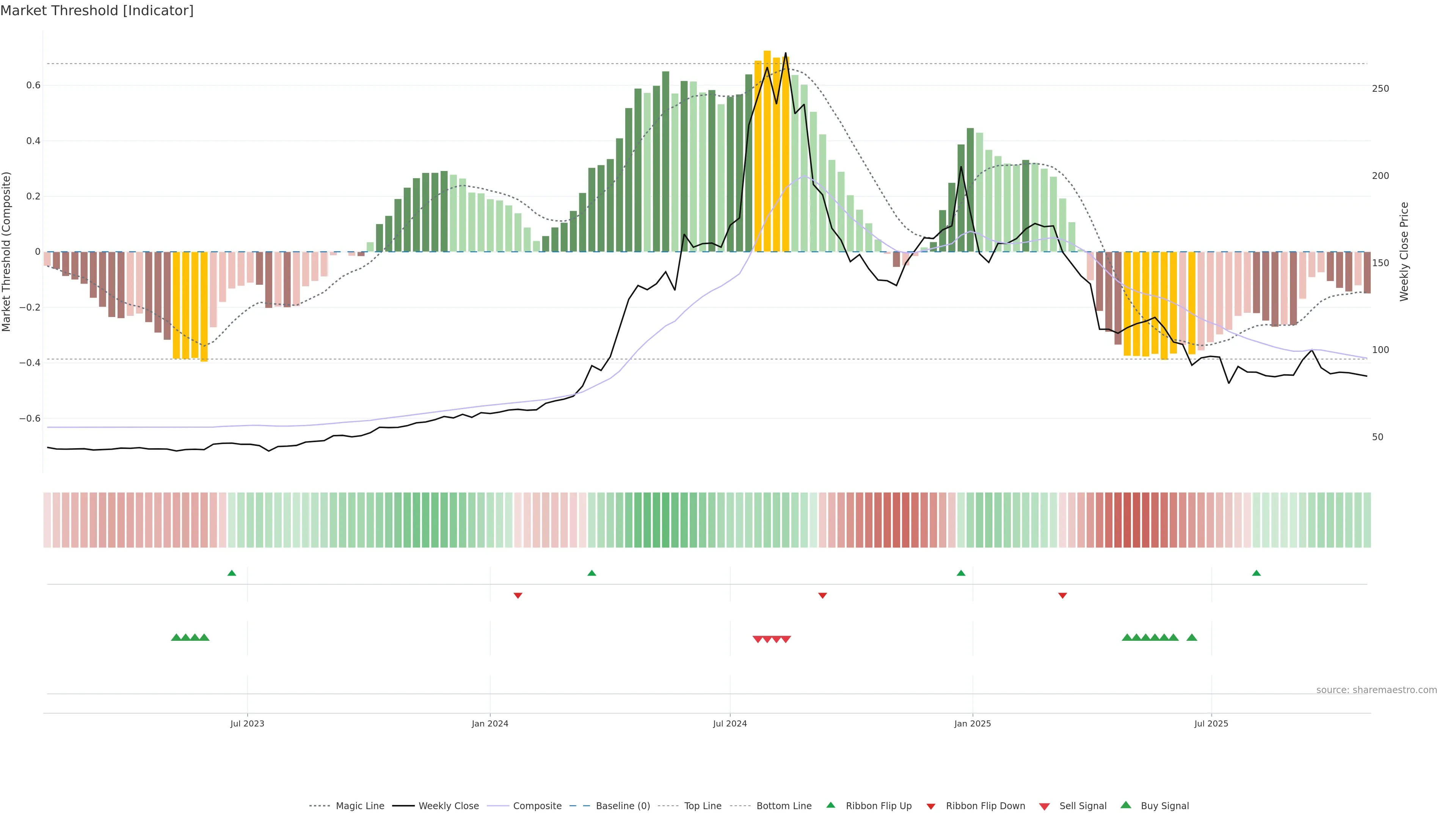Toggle Bottom Line entry in legend
The image size is (1456, 819).
pos(783,806)
